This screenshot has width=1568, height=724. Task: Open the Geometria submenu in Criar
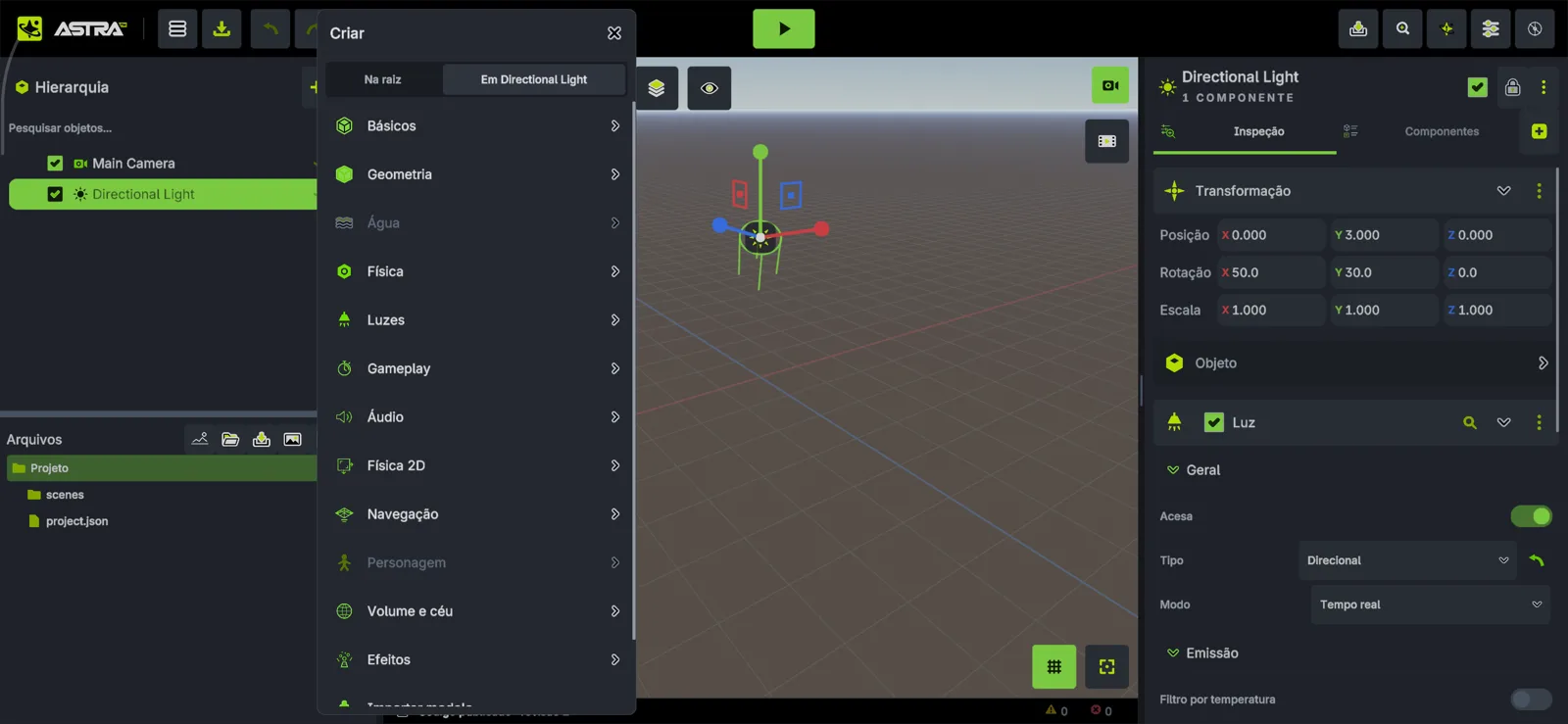click(477, 174)
